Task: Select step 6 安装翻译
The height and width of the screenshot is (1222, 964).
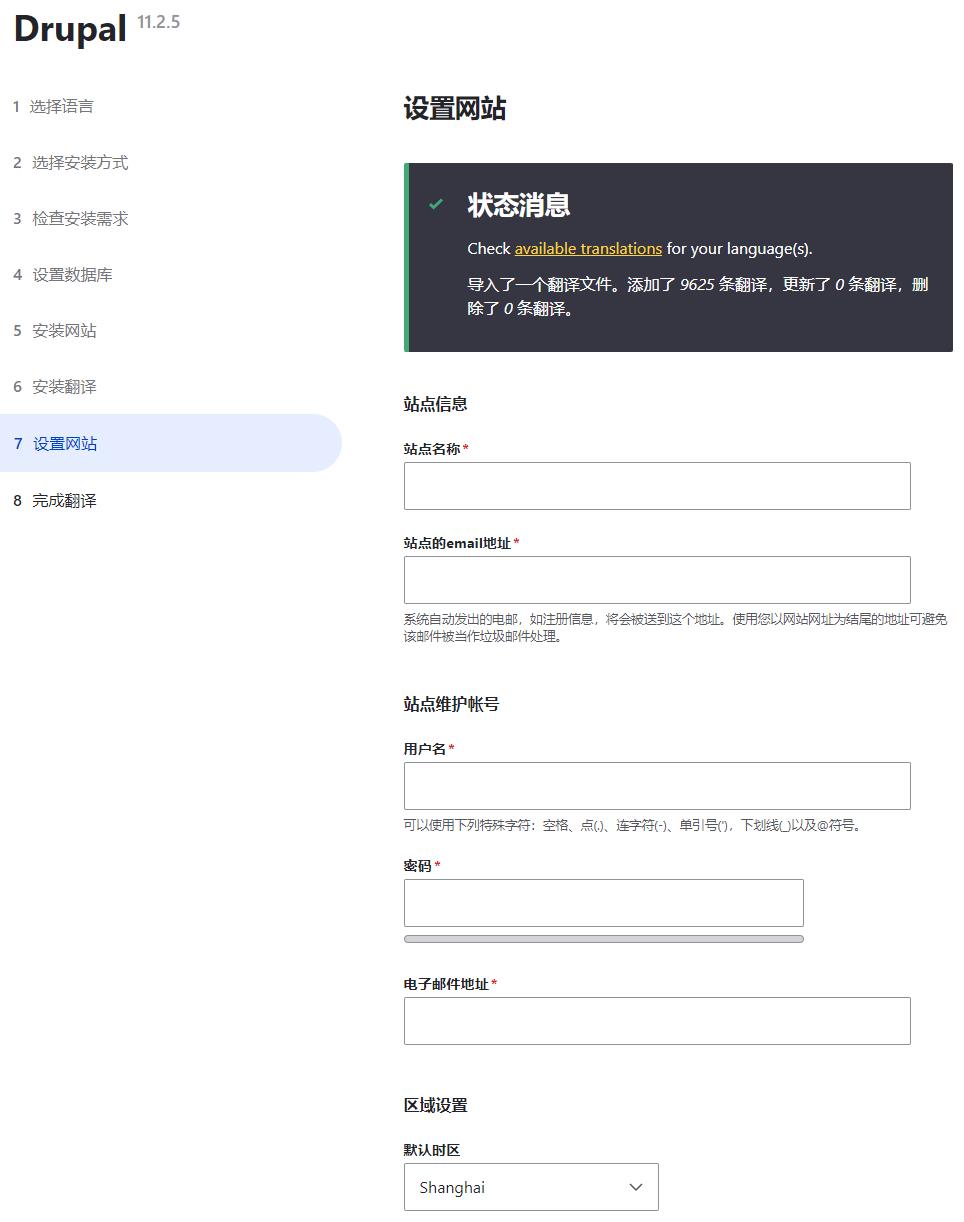Action: (55, 386)
